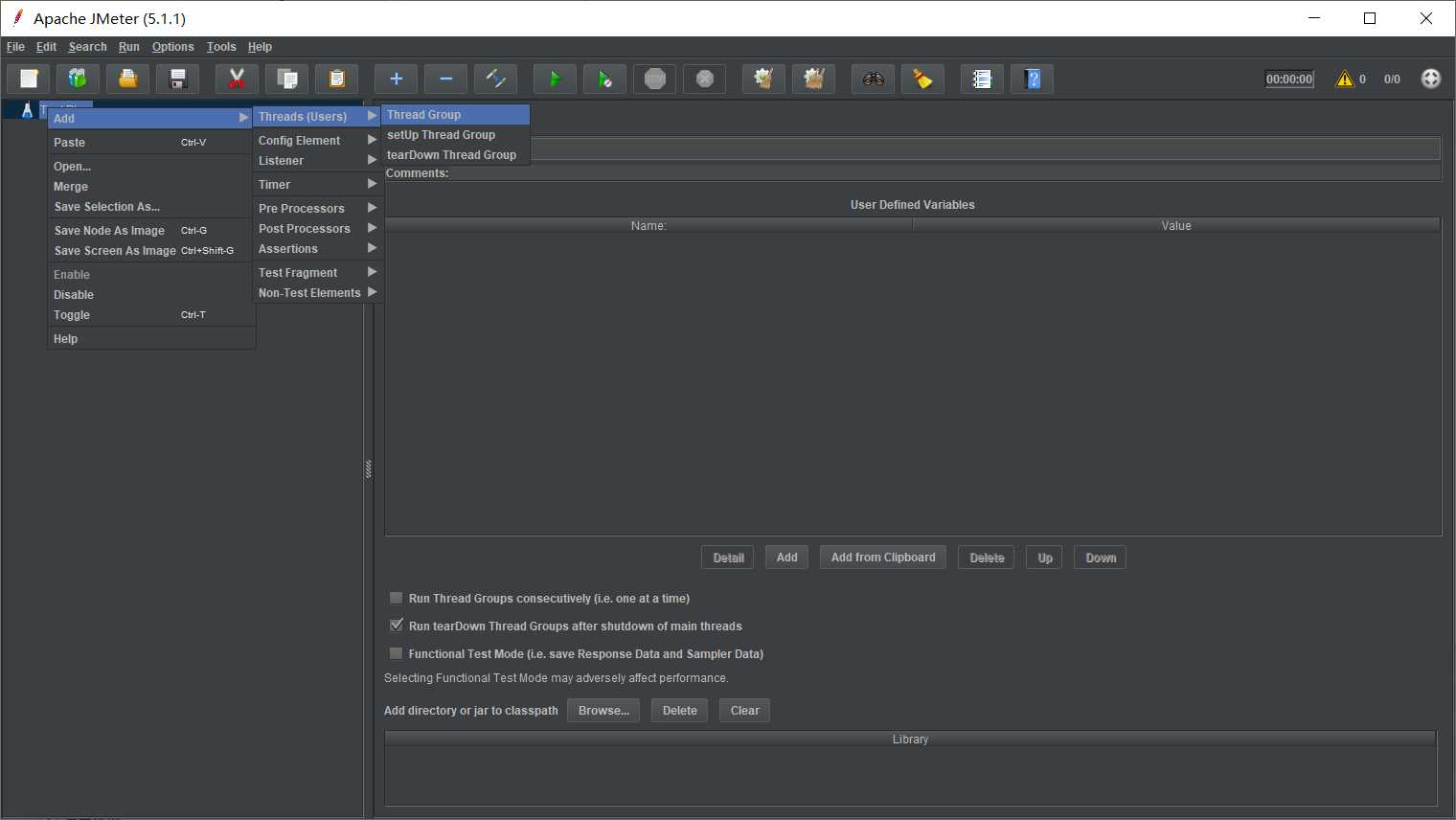
Task: Click the Cut scissors icon
Action: point(237,79)
